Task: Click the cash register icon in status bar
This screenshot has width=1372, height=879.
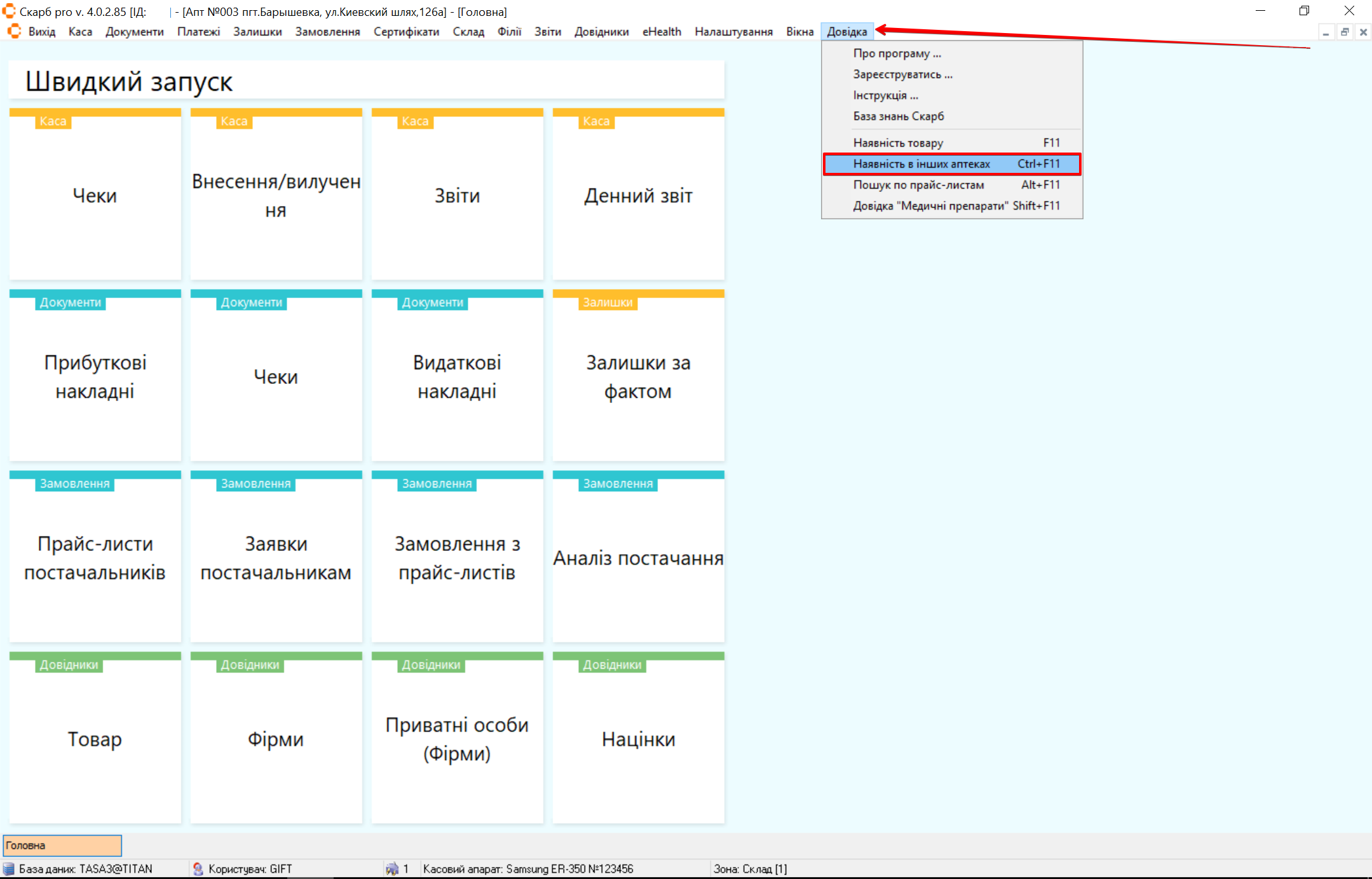Action: pyautogui.click(x=391, y=869)
